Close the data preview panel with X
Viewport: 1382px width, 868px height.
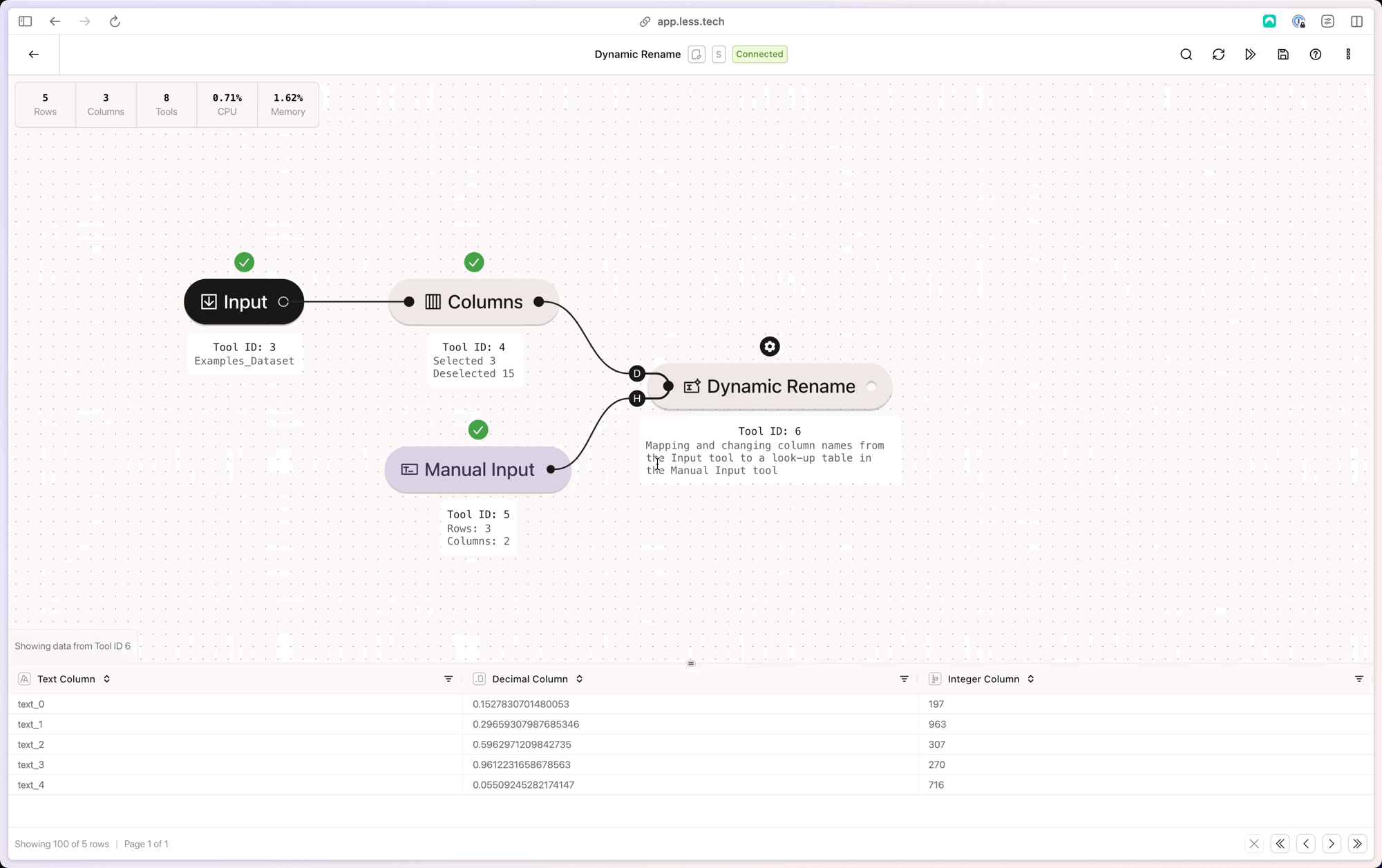coord(1254,844)
